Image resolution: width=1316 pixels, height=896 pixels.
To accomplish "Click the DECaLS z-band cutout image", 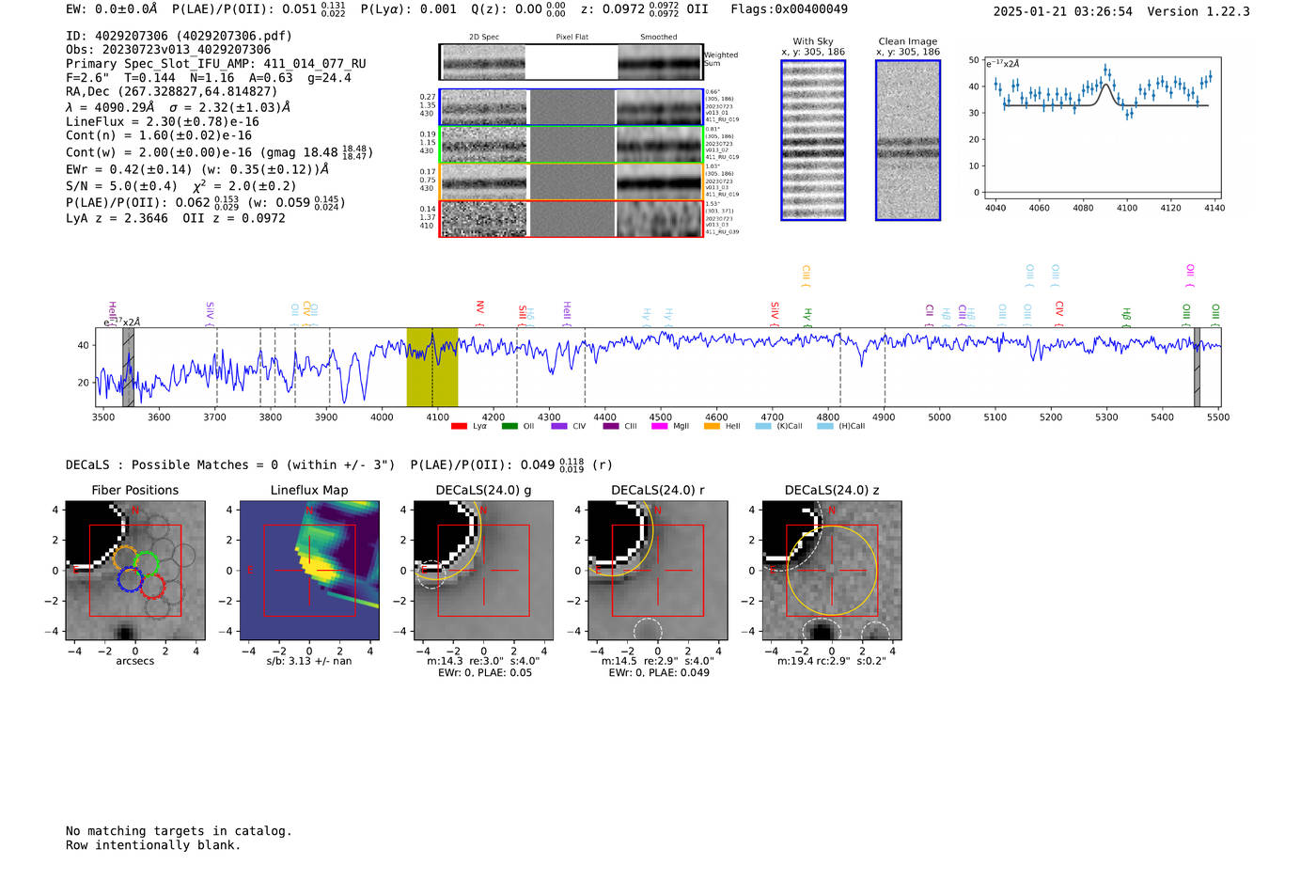I will (831, 571).
